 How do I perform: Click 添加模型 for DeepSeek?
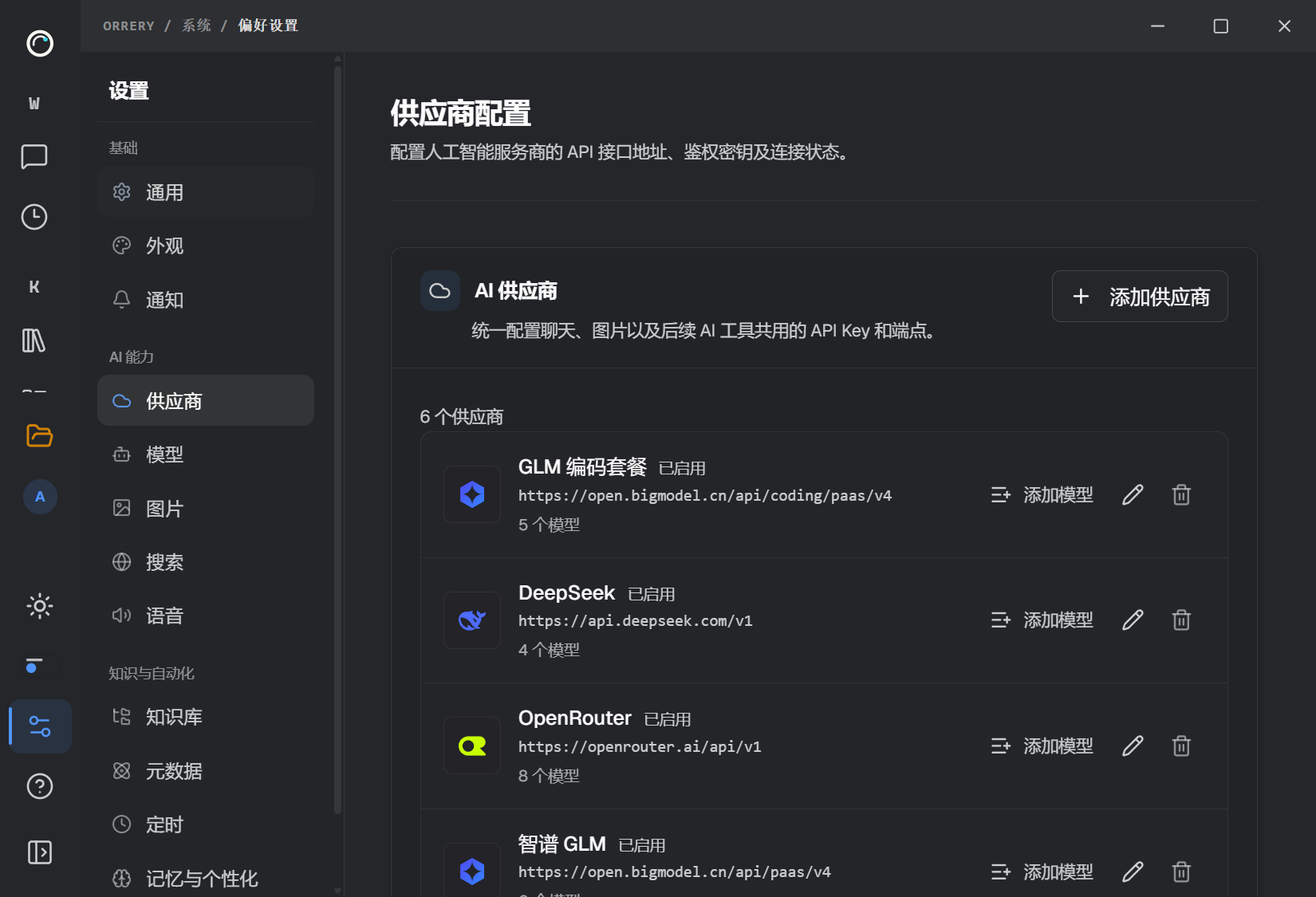(1042, 620)
